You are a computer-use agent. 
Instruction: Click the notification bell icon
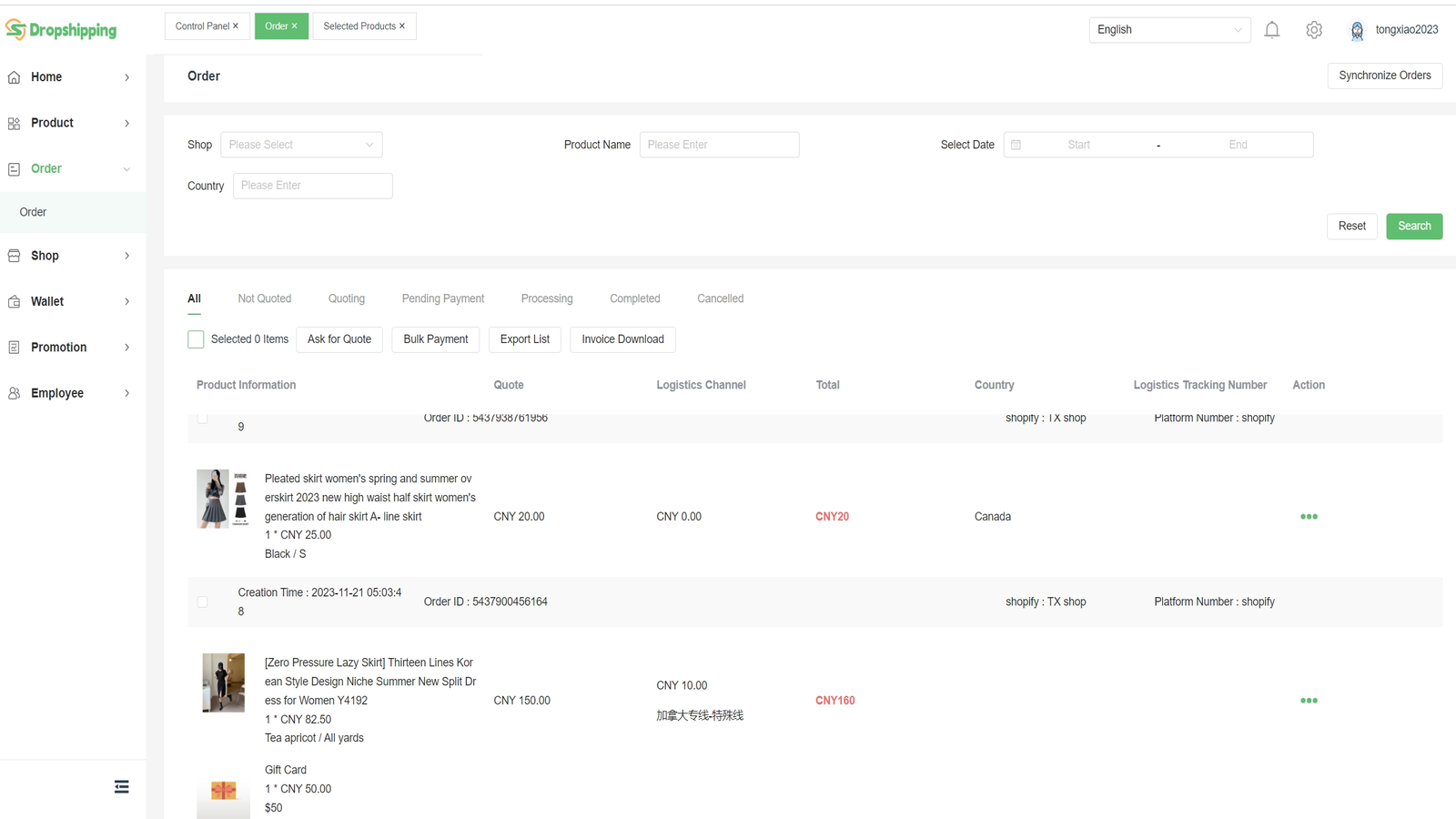(1272, 29)
